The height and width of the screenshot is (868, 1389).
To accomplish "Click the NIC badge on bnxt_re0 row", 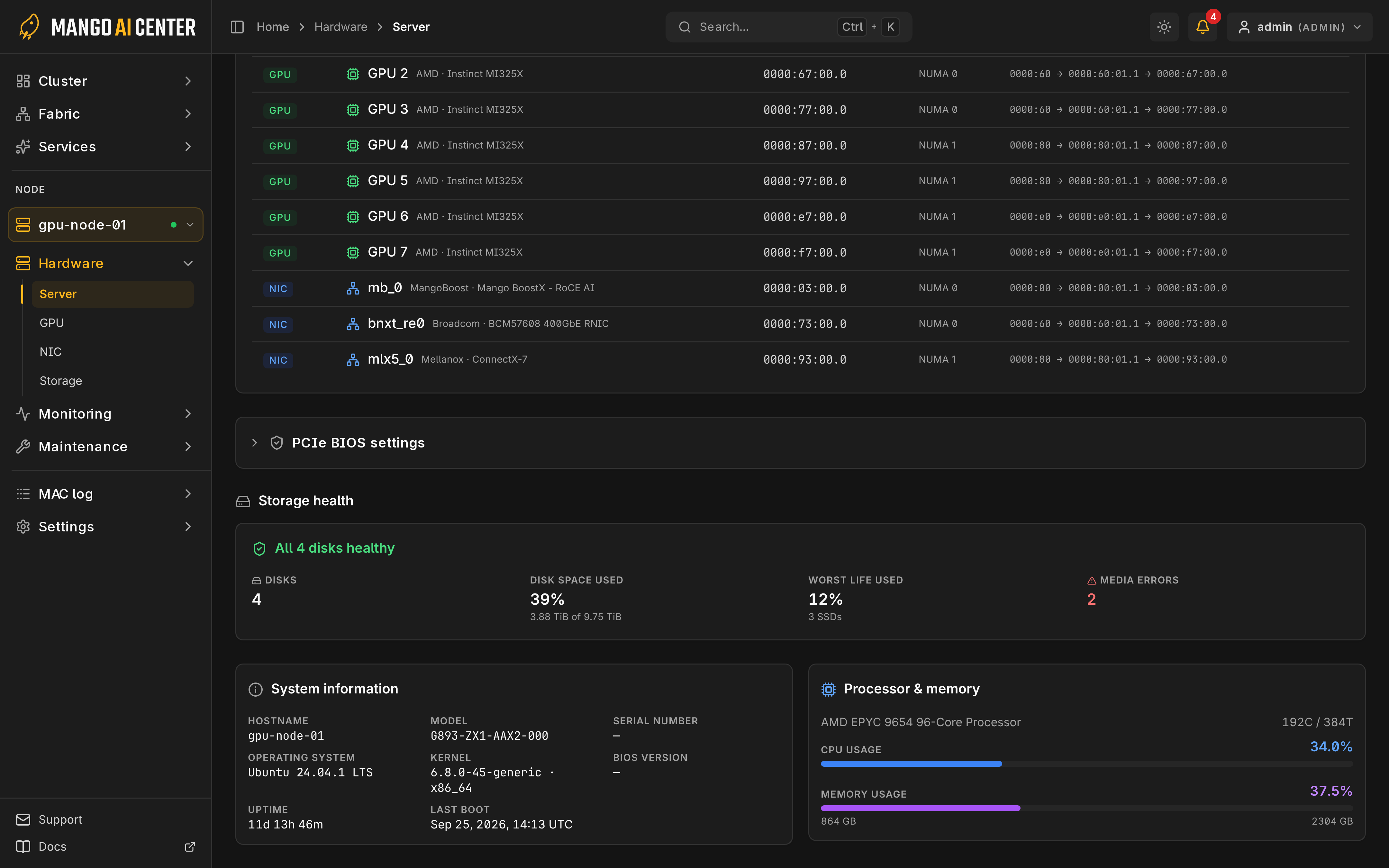I will (x=278, y=324).
